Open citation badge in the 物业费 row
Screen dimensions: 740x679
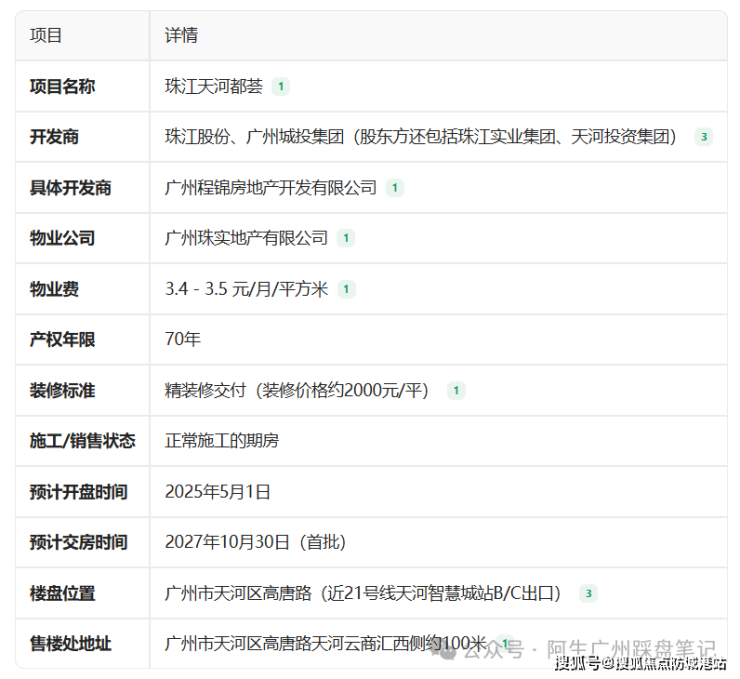[346, 289]
